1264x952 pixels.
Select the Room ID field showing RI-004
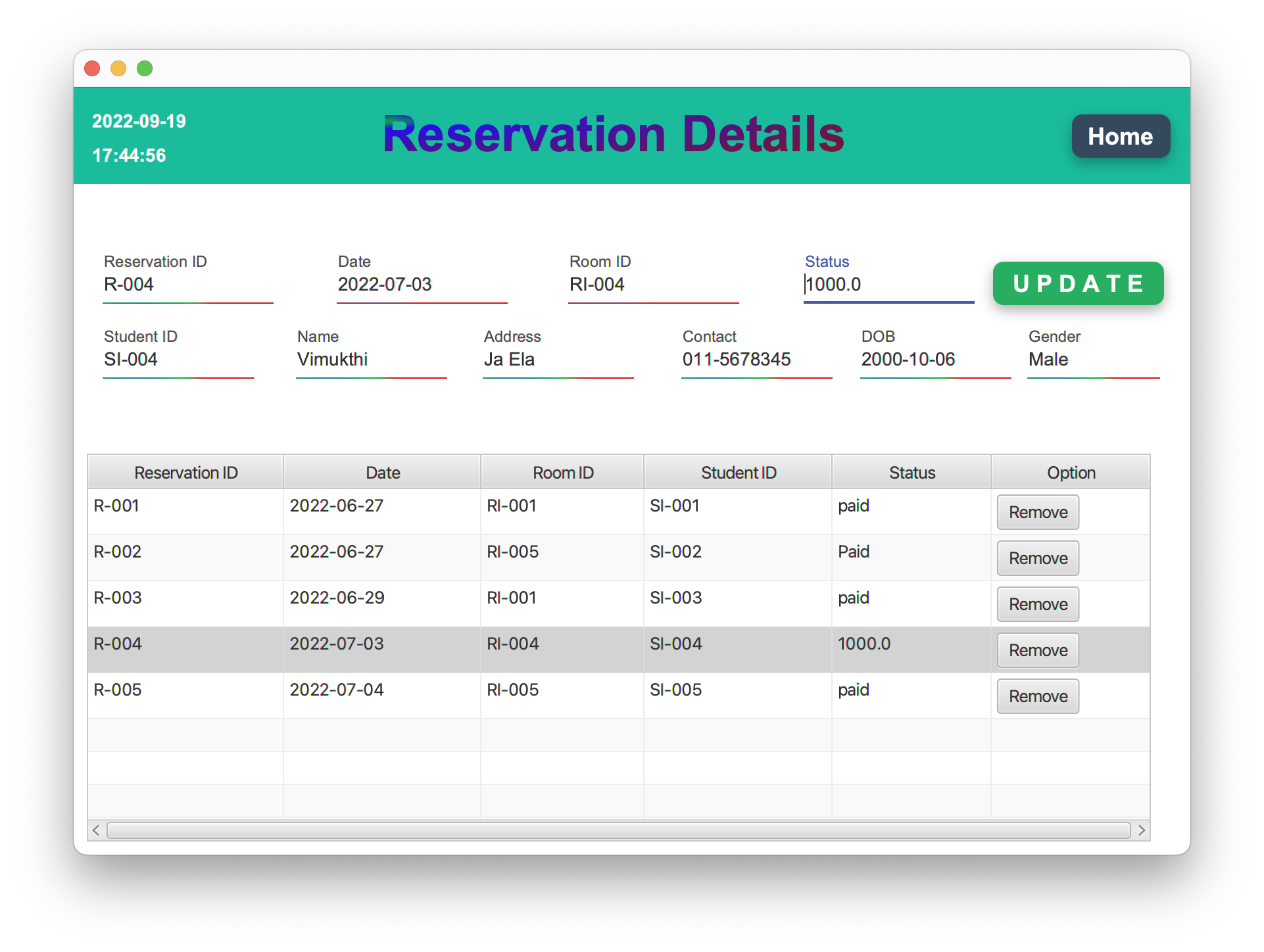tap(652, 285)
